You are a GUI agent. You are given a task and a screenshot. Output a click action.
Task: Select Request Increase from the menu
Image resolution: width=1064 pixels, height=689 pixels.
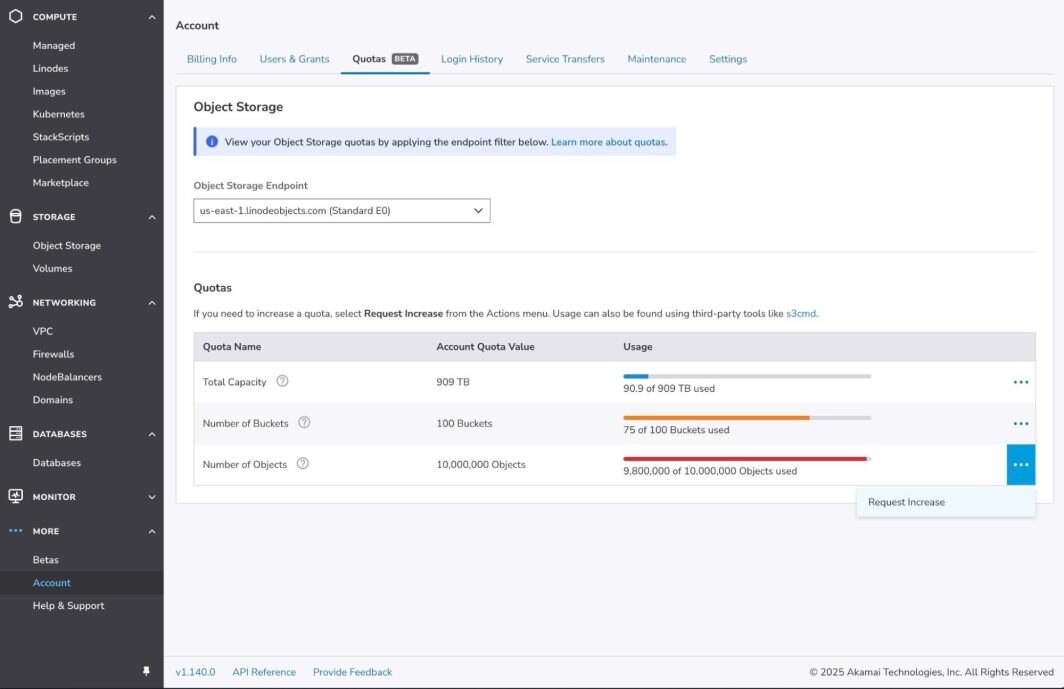click(906, 502)
